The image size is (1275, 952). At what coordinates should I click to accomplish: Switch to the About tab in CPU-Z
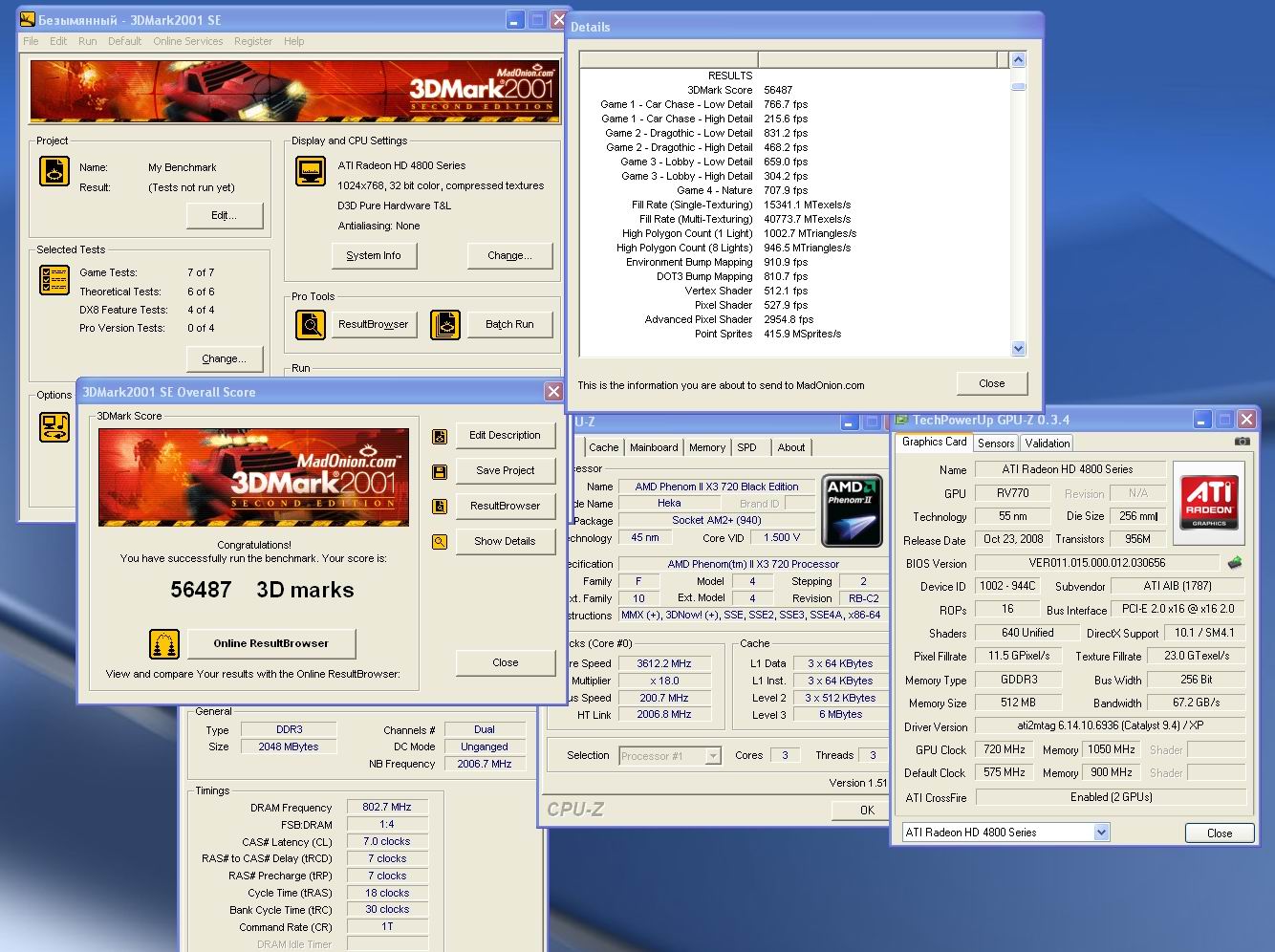(x=791, y=447)
